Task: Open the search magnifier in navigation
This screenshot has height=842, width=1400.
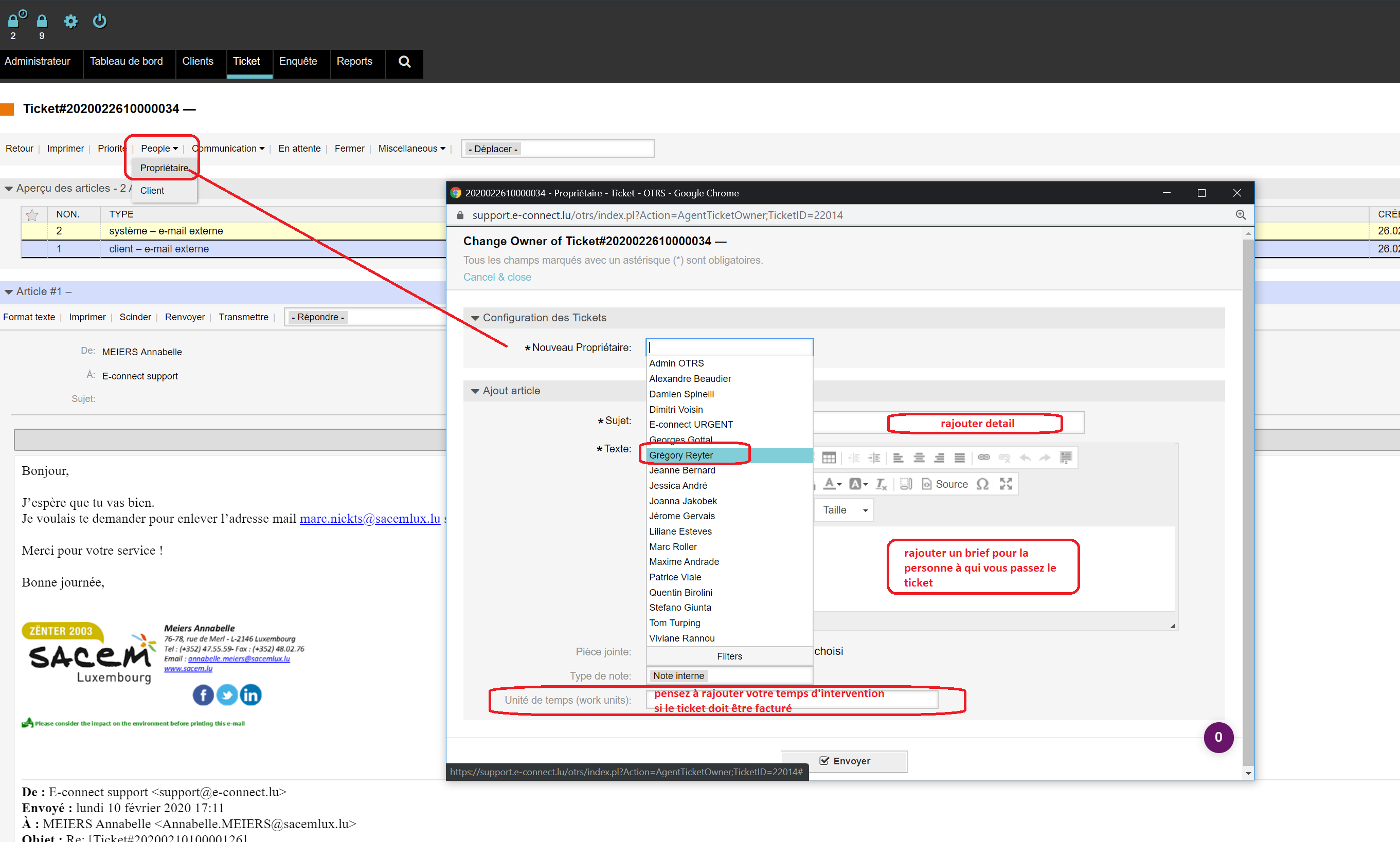Action: (404, 61)
